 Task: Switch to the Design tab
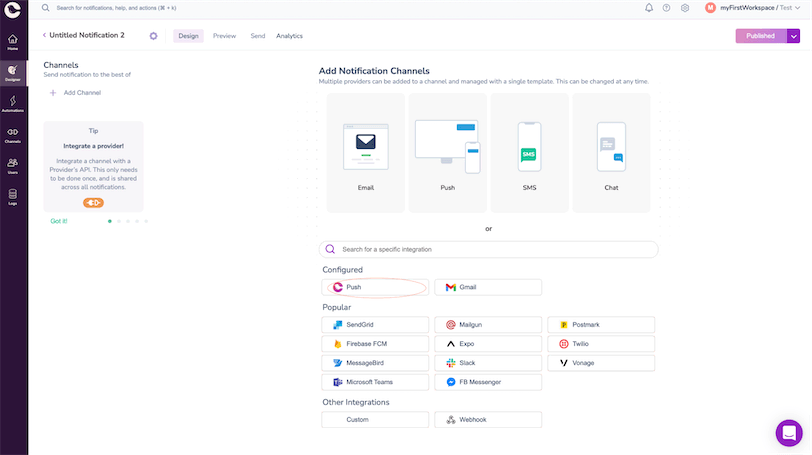point(188,36)
